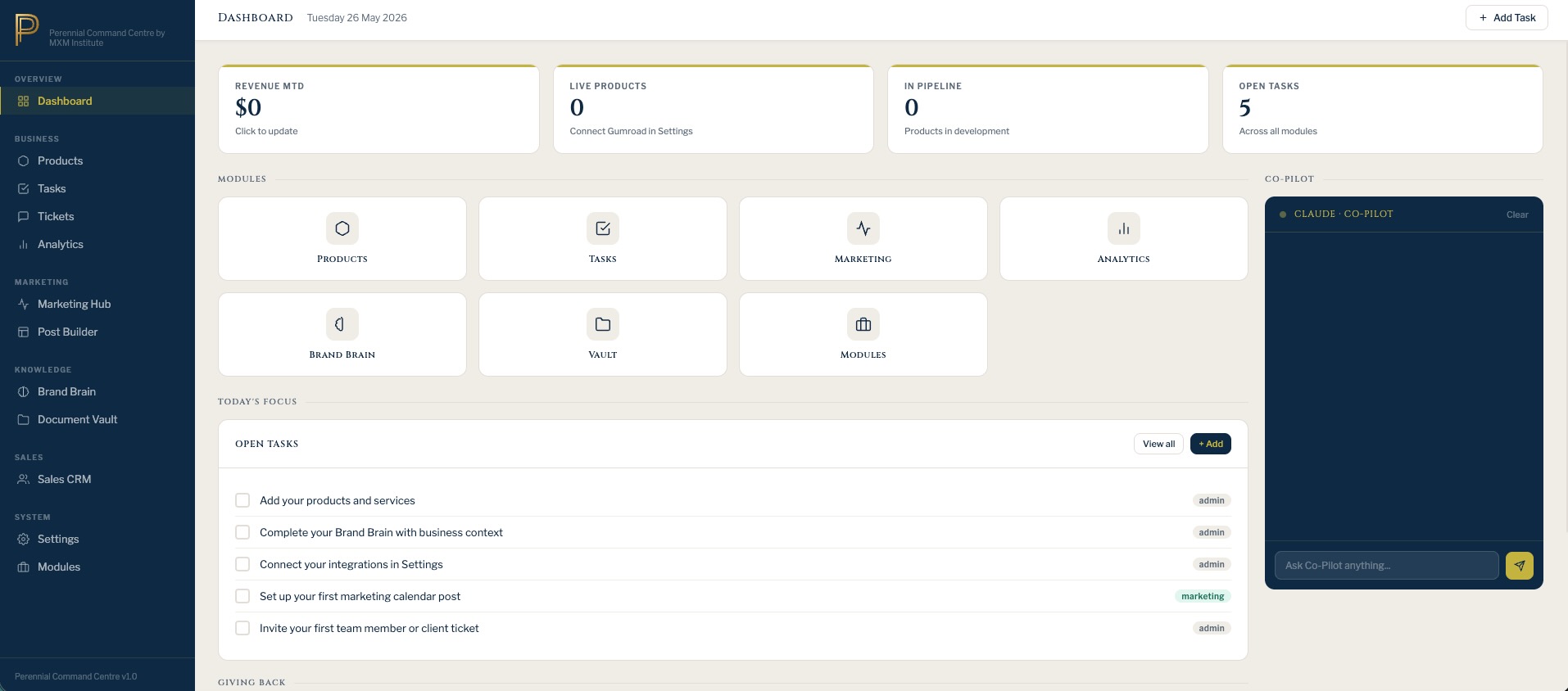Click the + Add button in Open Tasks
This screenshot has height=691, width=1568.
coord(1211,444)
